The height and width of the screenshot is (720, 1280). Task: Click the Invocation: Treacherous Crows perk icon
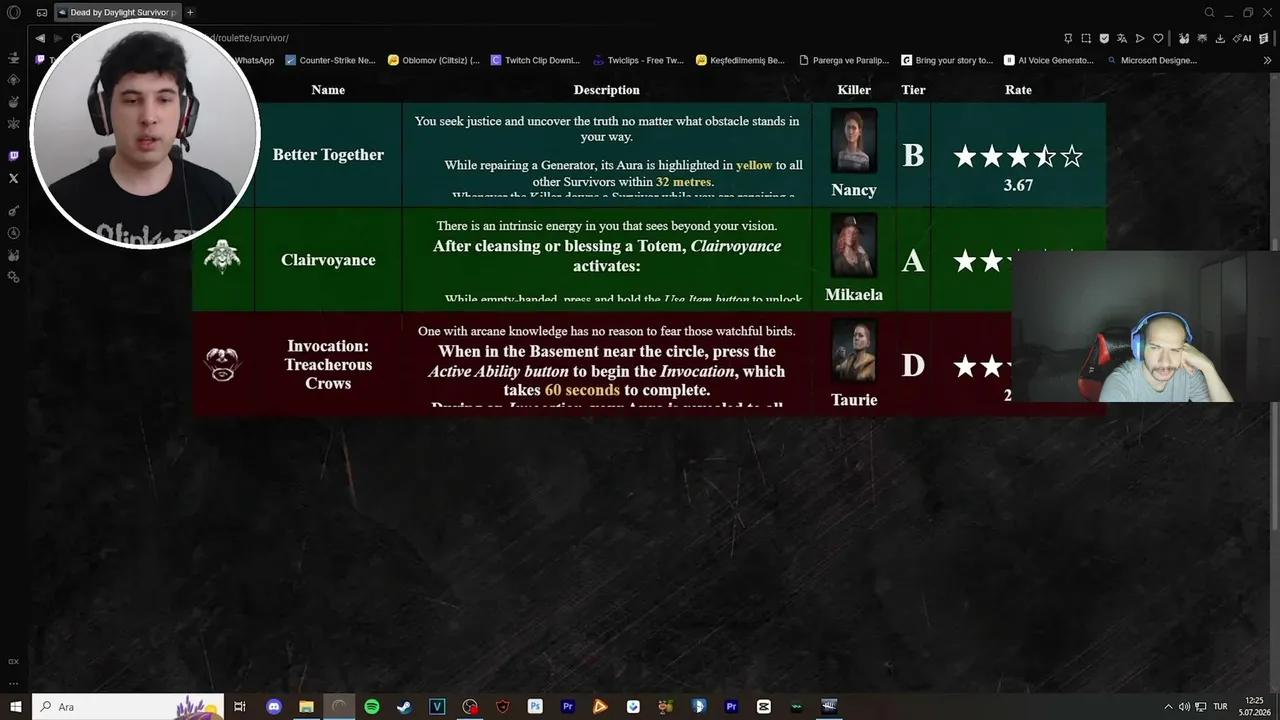click(222, 363)
